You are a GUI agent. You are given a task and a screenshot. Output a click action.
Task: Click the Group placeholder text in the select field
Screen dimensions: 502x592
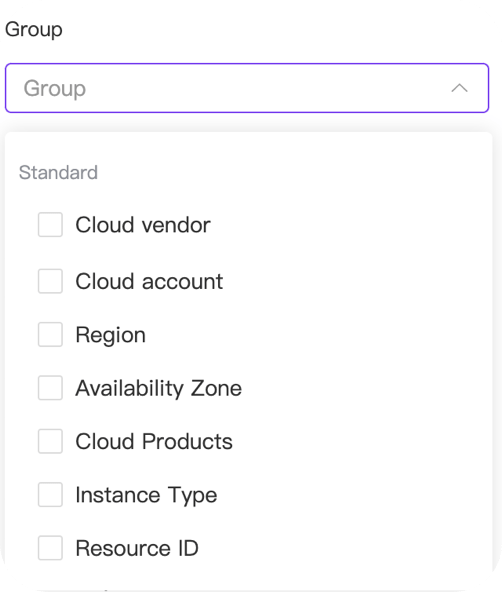point(55,89)
